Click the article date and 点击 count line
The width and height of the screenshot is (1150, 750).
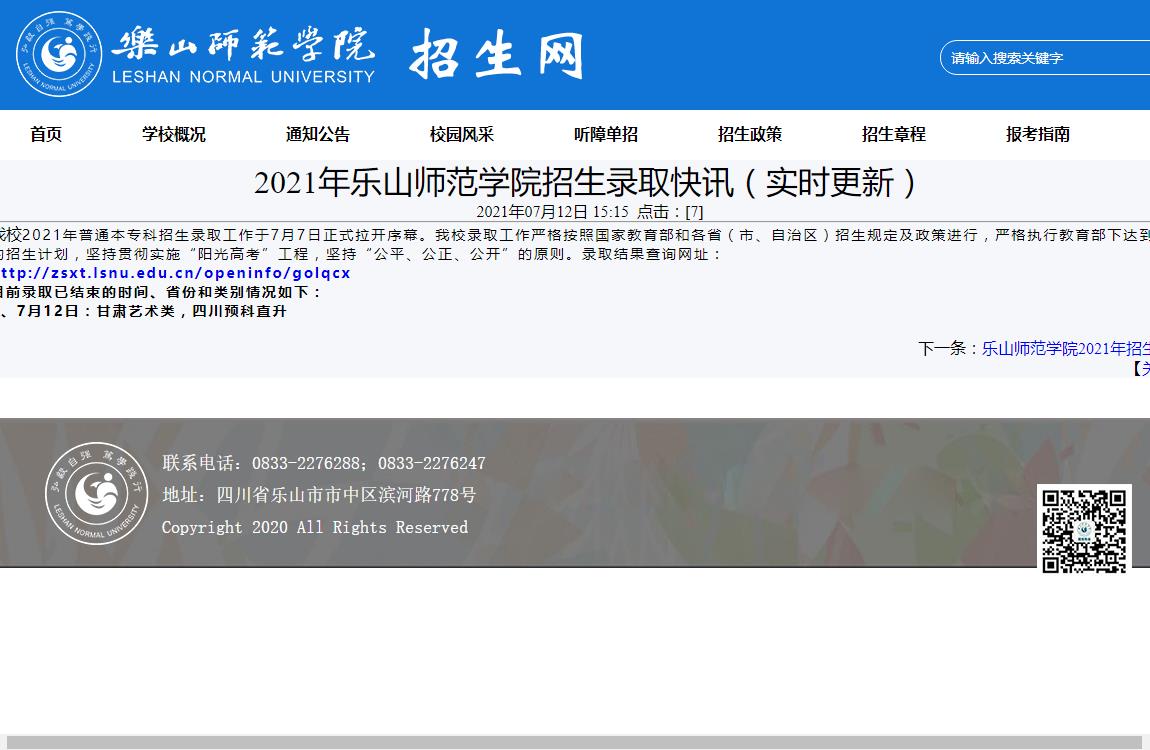pyautogui.click(x=589, y=212)
